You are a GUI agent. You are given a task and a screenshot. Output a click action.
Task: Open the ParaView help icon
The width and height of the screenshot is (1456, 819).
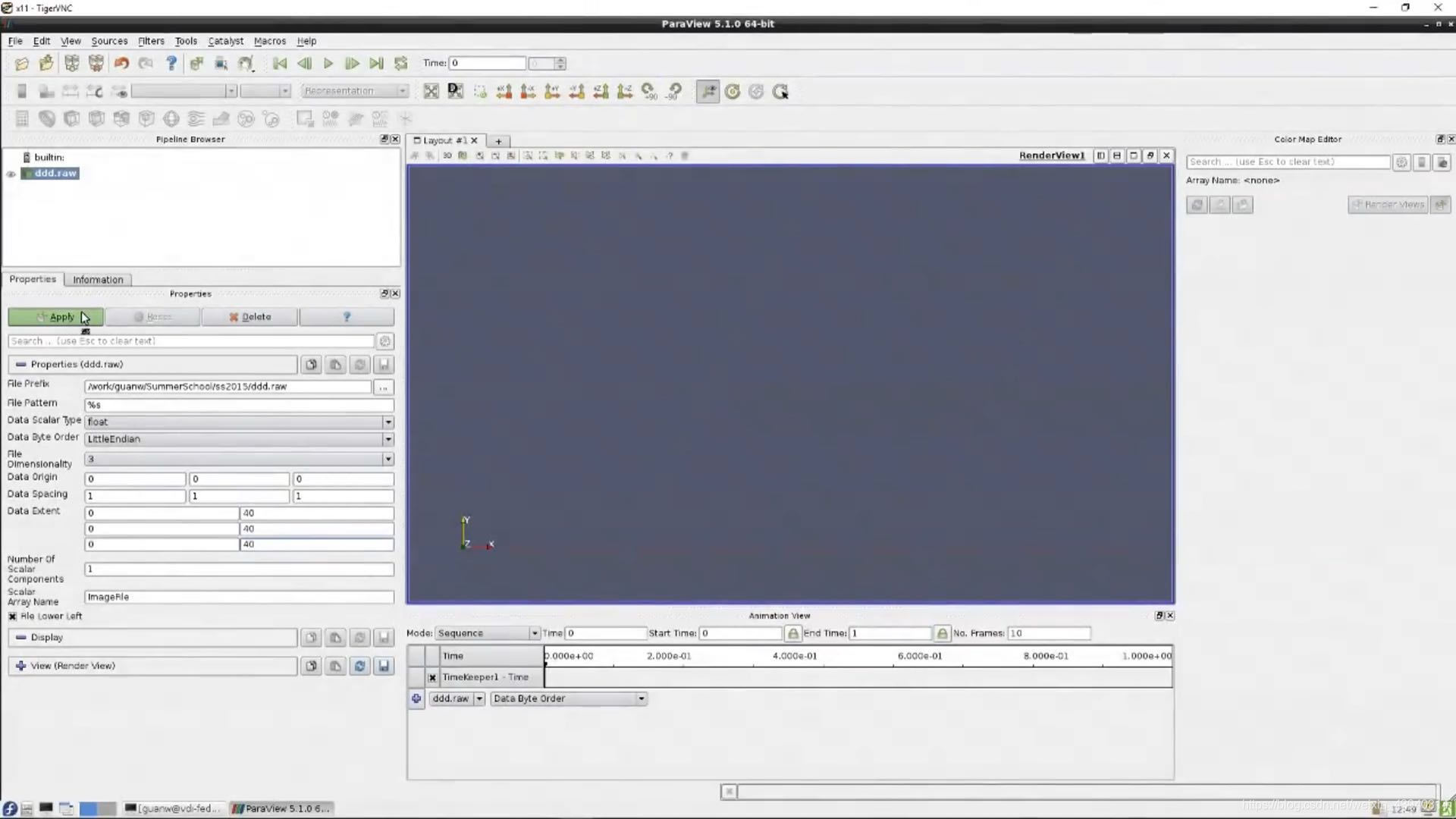coord(171,64)
